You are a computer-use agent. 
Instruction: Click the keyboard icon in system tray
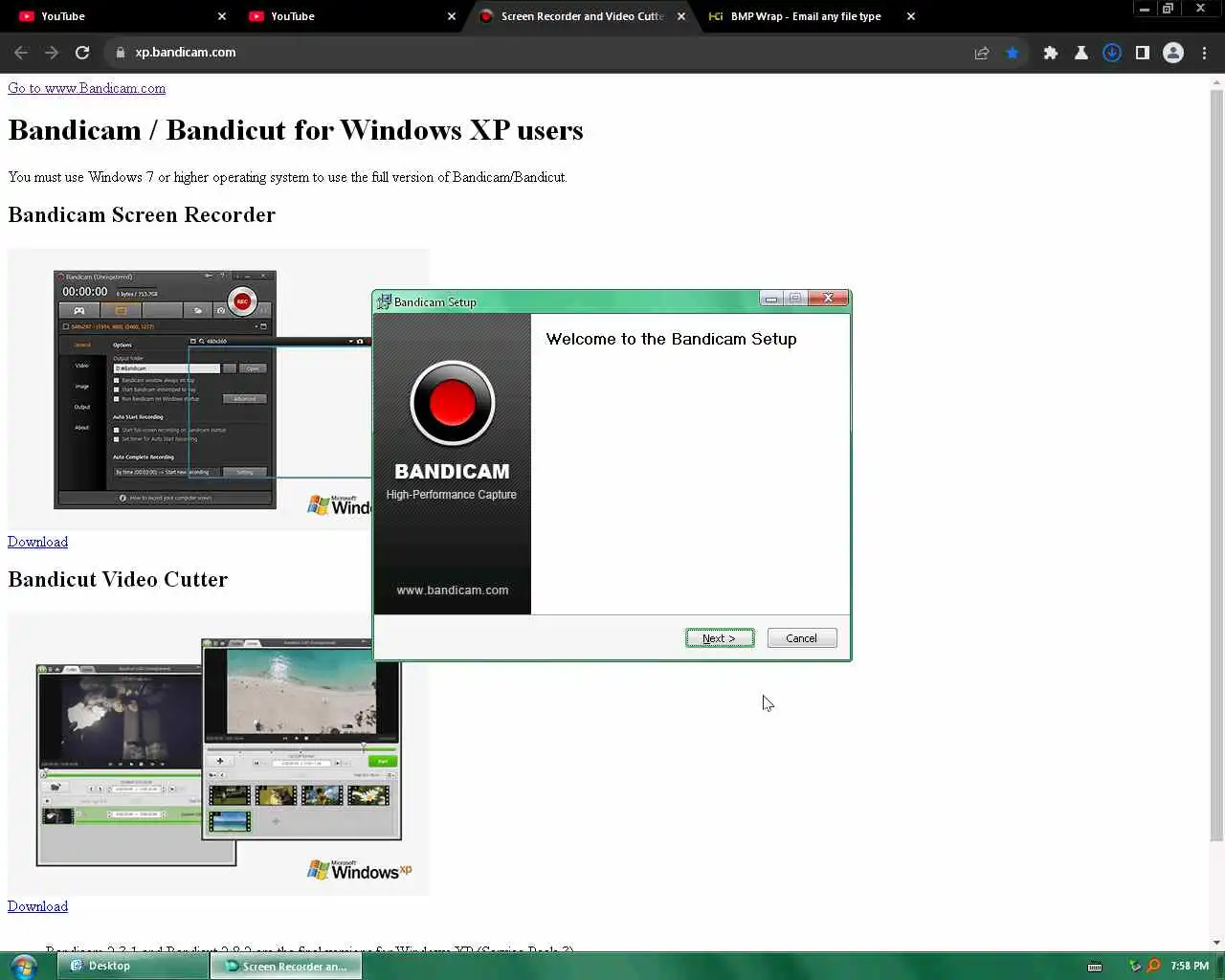pos(1095,966)
